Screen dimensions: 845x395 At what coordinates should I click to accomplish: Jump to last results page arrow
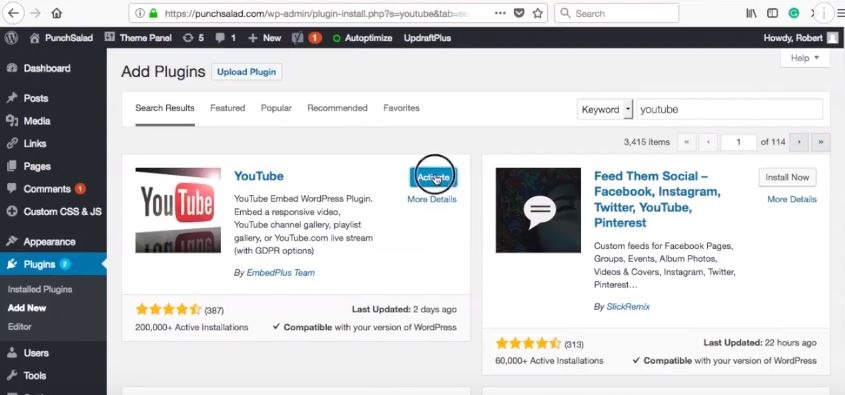821,142
